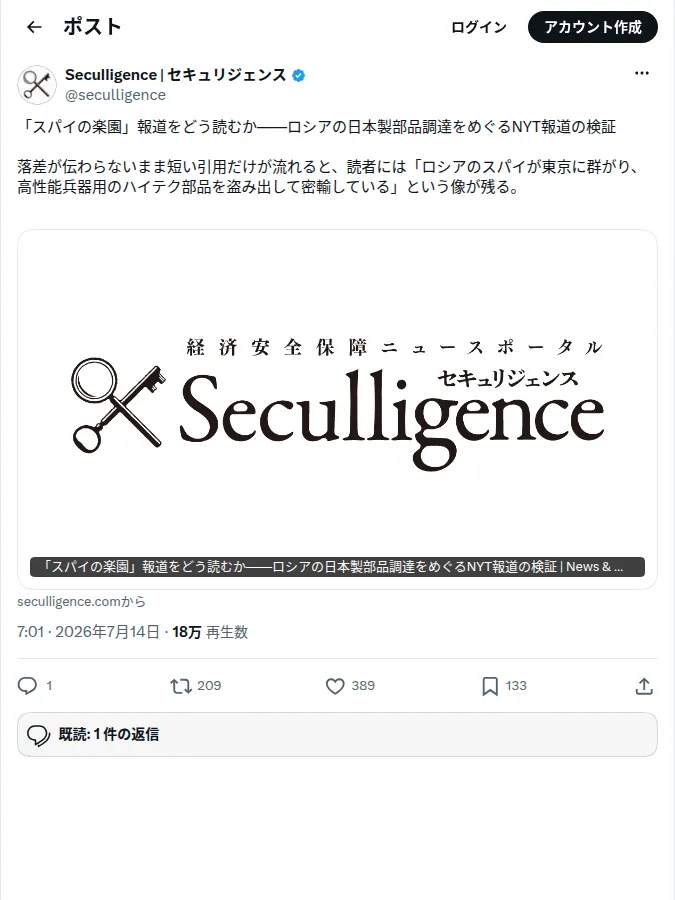The width and height of the screenshot is (675, 900).
Task: Open the Seculligence profile avatar
Action: [x=37, y=85]
